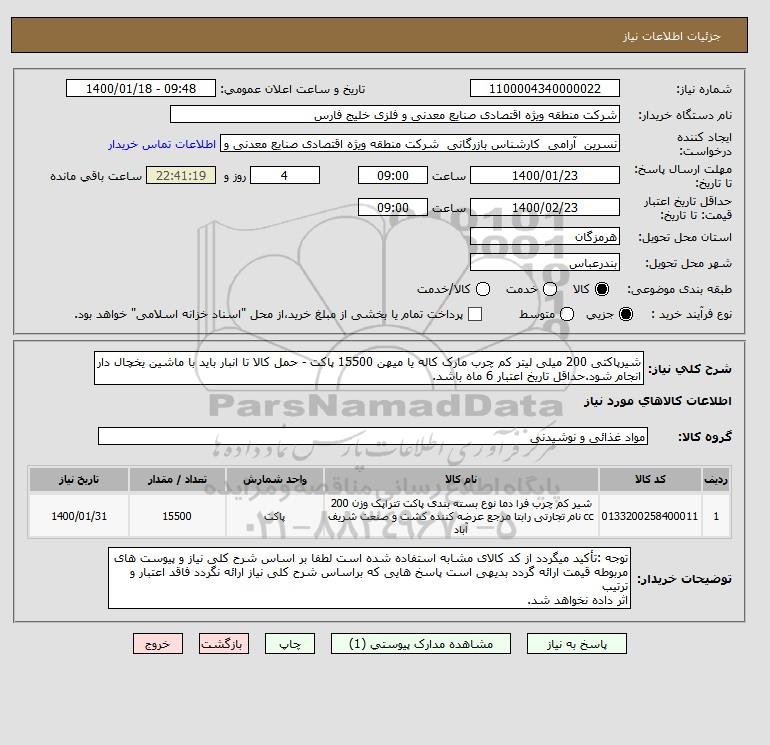Viewport: 770px width, 745px height.
Task: Open مشاهده مدارک پیوستی (1) button
Action: click(x=421, y=644)
